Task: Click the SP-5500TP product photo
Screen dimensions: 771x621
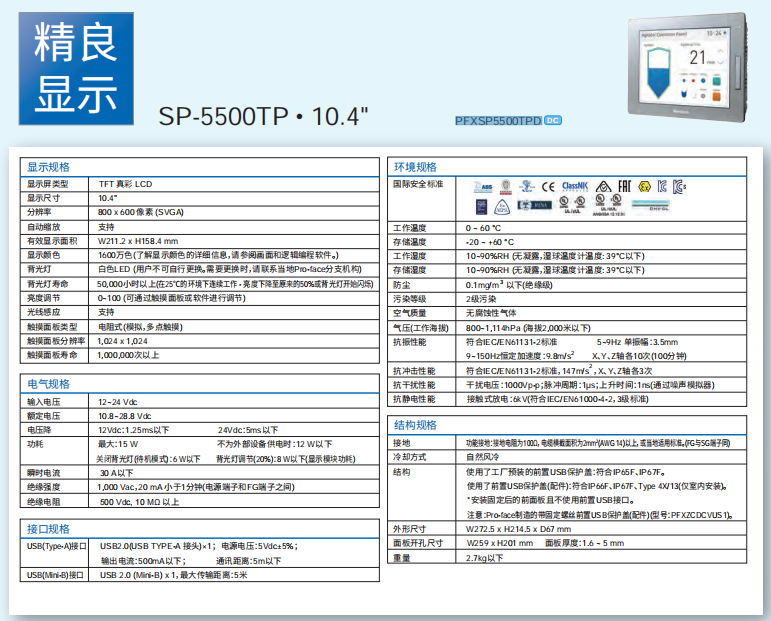Action: (688, 68)
